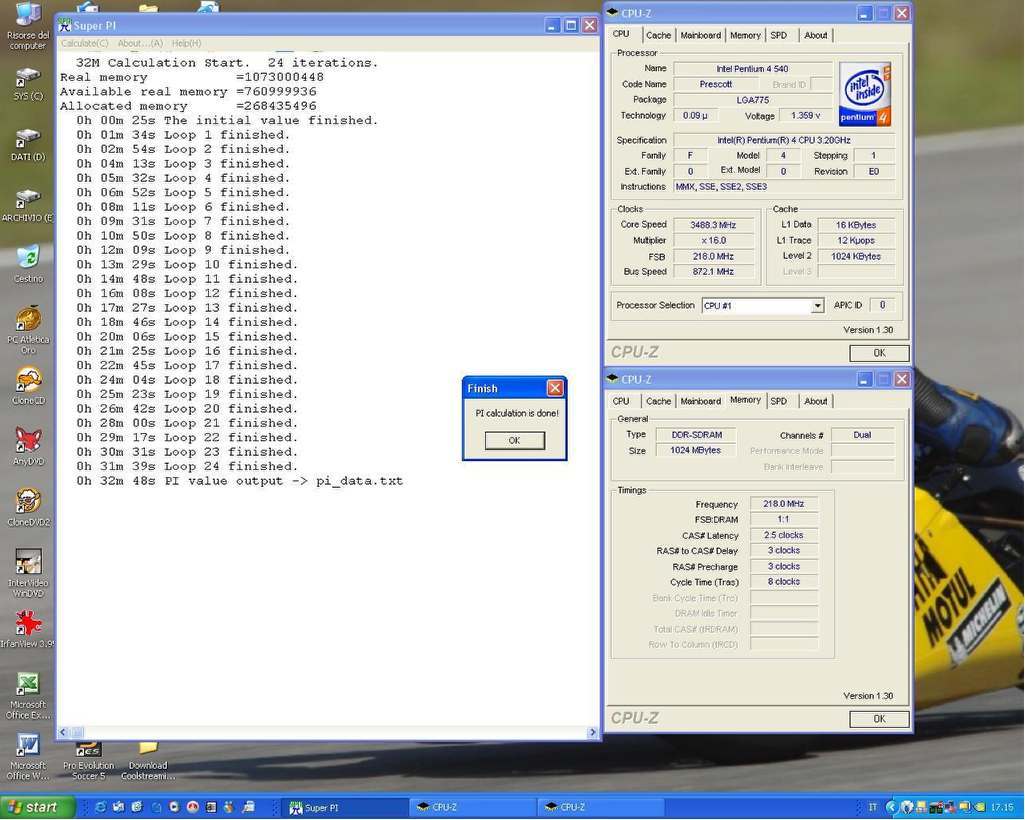Click the tray icon left of the clock
The image size is (1025, 820).
click(979, 808)
